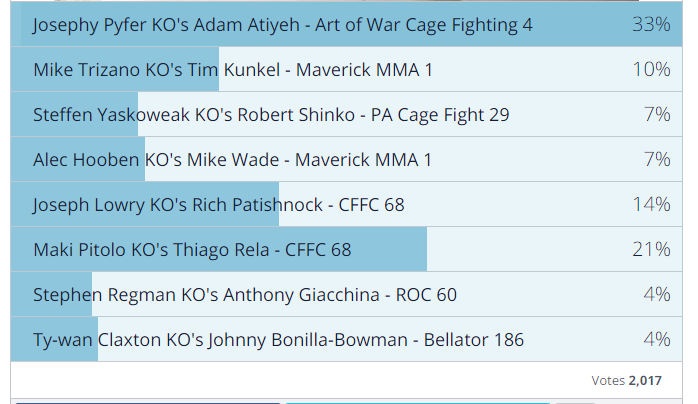The image size is (698, 404).
Task: Pick Joseph Lowry KO's Rich Patishnock result
Action: pyautogui.click(x=346, y=204)
